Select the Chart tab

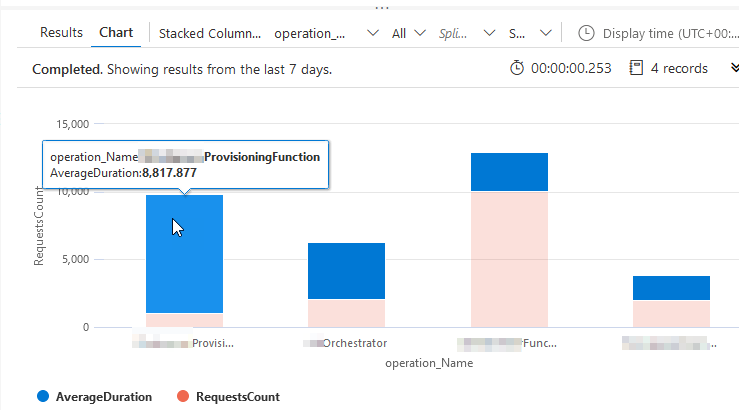(117, 32)
